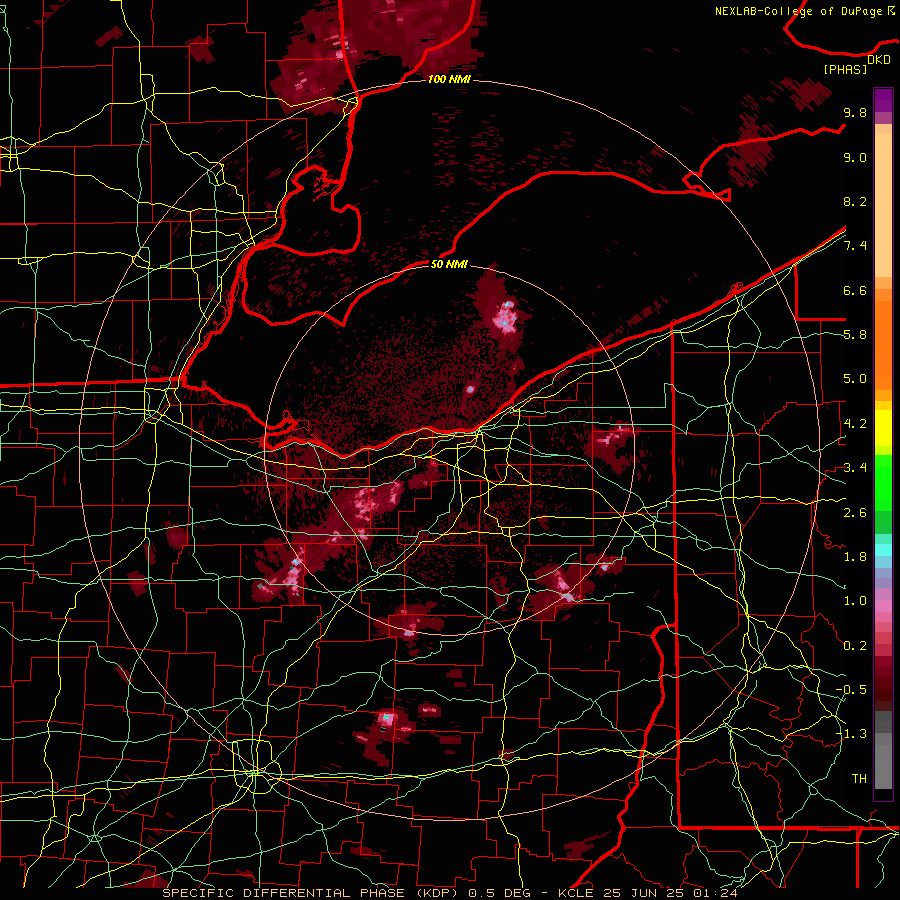Image resolution: width=900 pixels, height=900 pixels.
Task: Click the 2.6 scale value
Action: (855, 512)
